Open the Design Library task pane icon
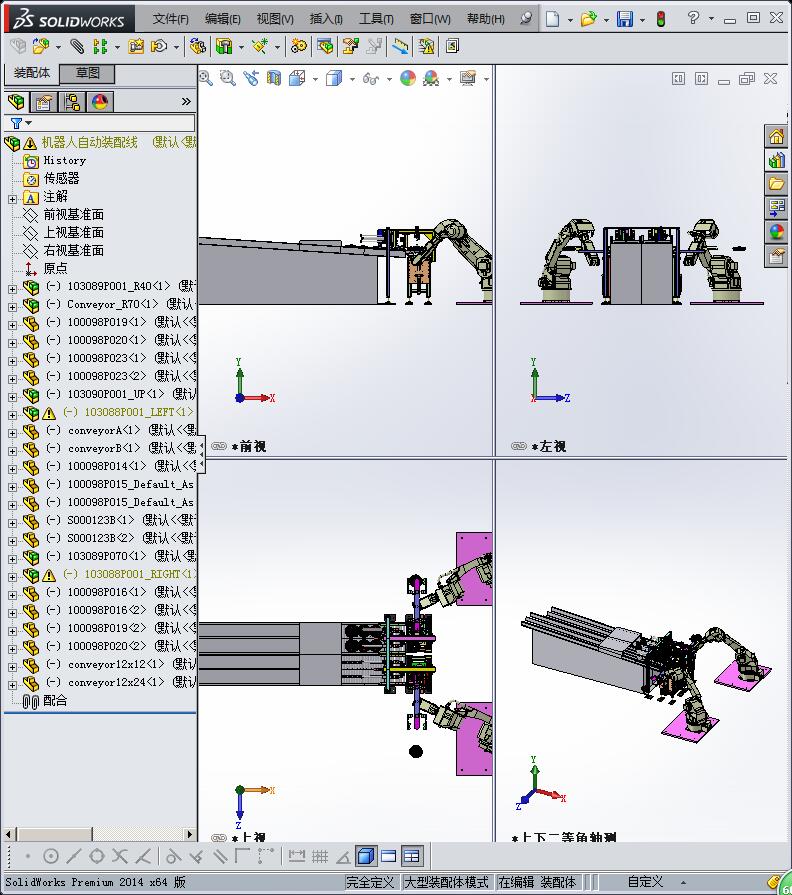The height and width of the screenshot is (895, 792). click(776, 160)
